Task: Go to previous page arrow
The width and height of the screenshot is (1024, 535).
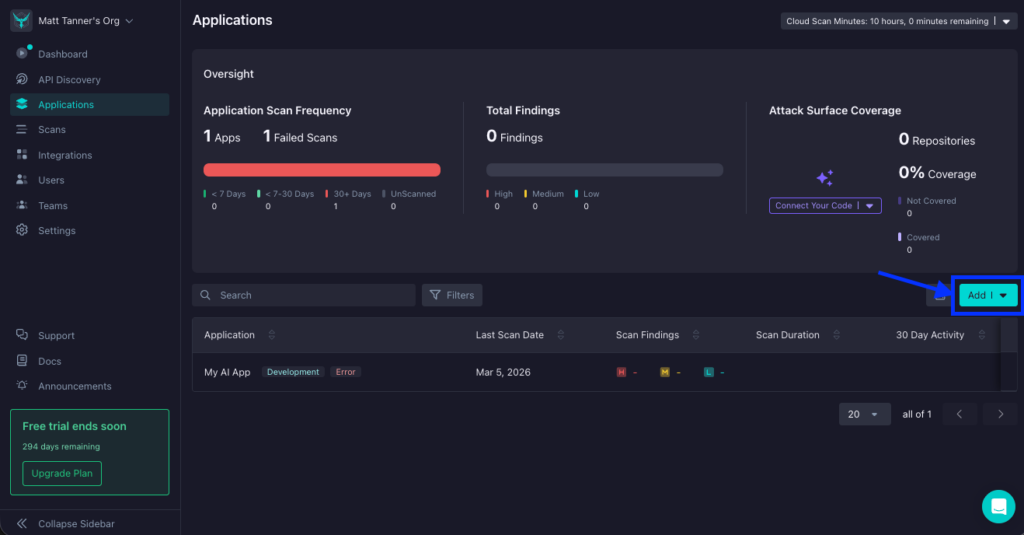Action: 959,414
